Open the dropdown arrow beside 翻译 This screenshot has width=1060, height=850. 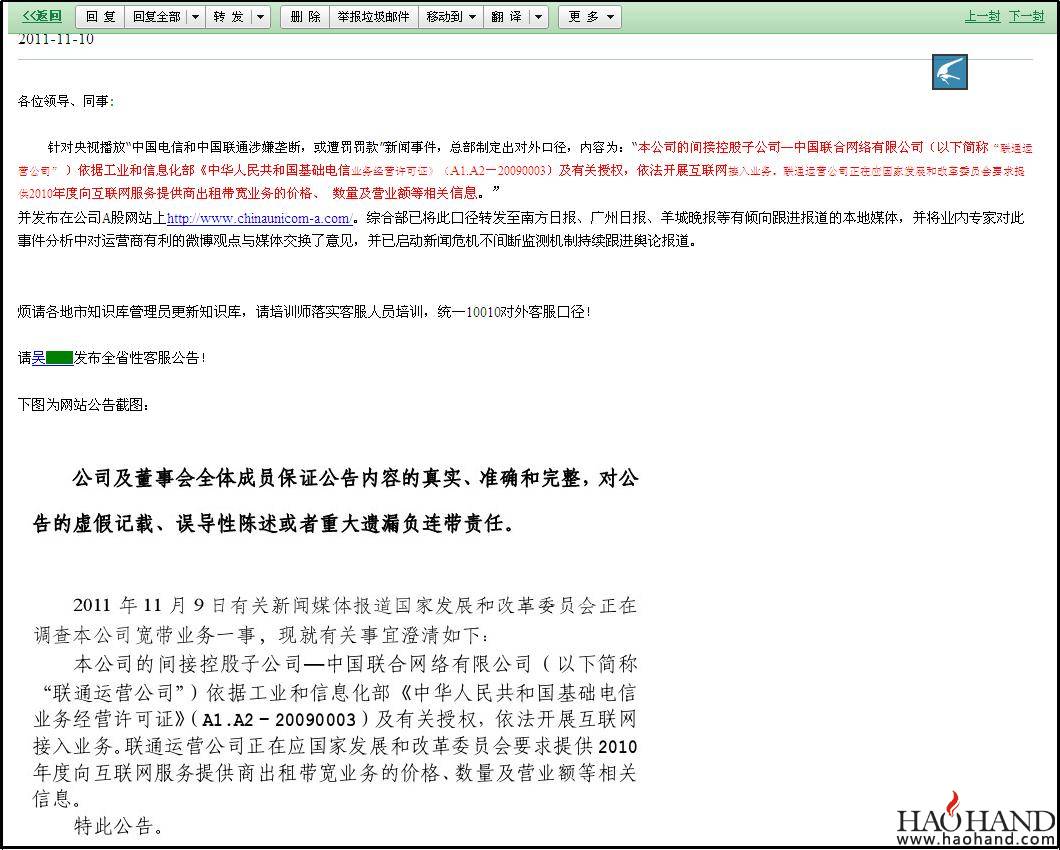click(539, 17)
